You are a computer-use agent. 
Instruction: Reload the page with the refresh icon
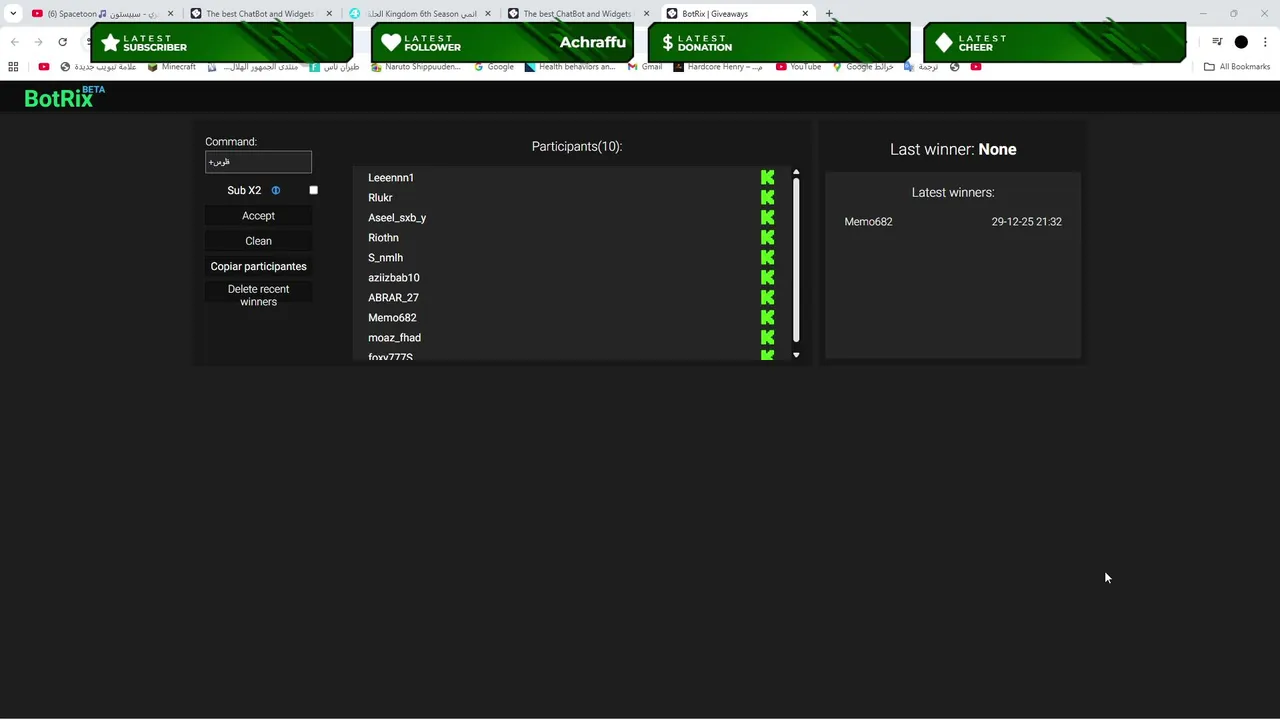pyautogui.click(x=62, y=42)
